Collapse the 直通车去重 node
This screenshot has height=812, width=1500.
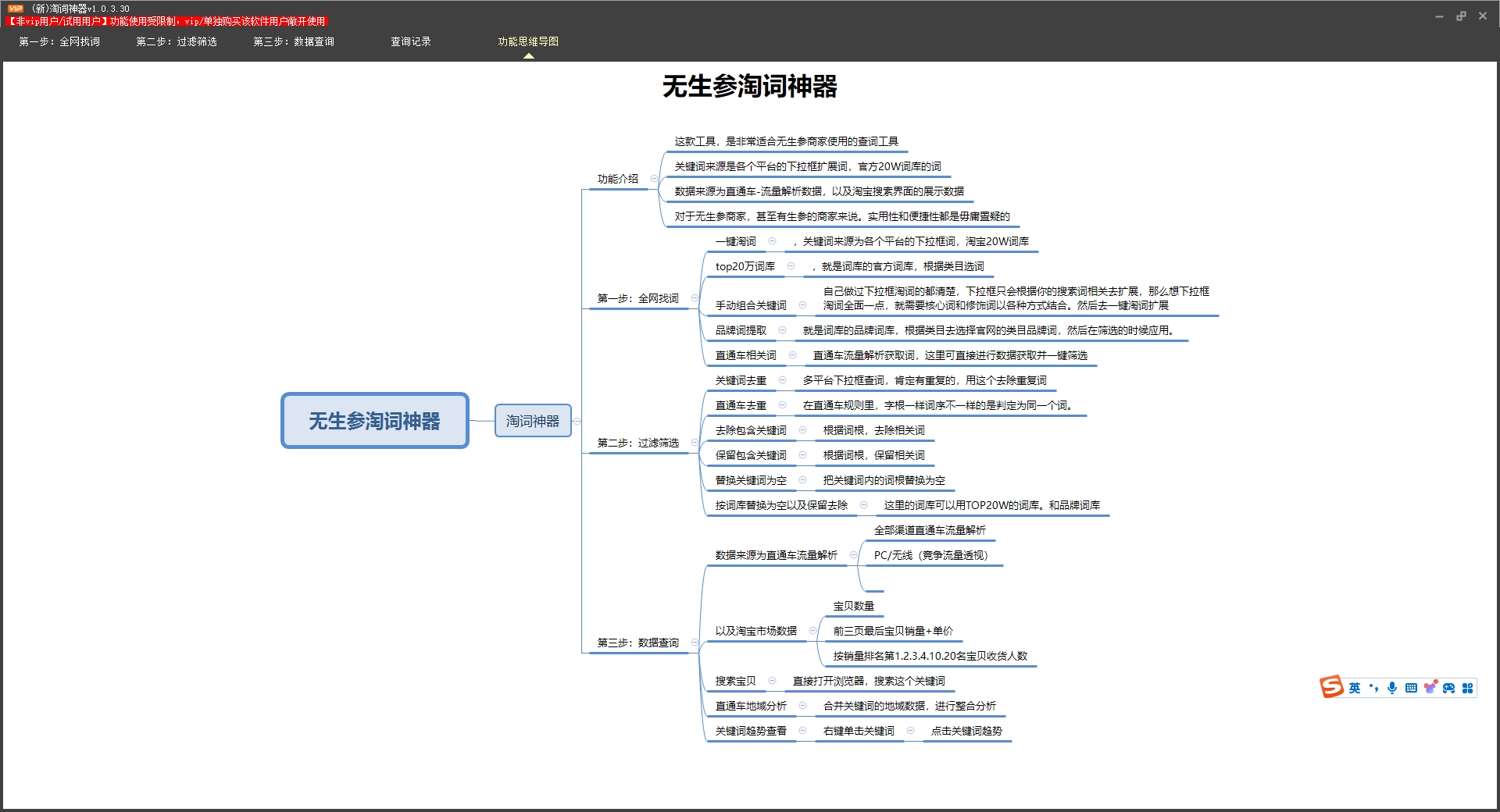pos(782,405)
